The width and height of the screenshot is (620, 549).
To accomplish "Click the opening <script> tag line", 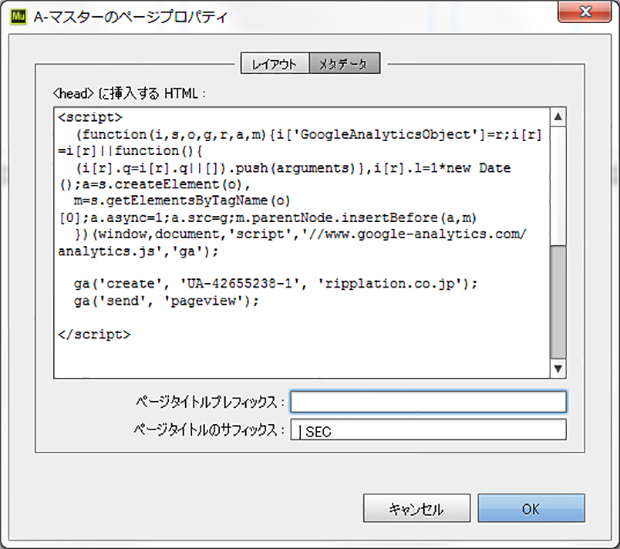I will pyautogui.click(x=90, y=117).
